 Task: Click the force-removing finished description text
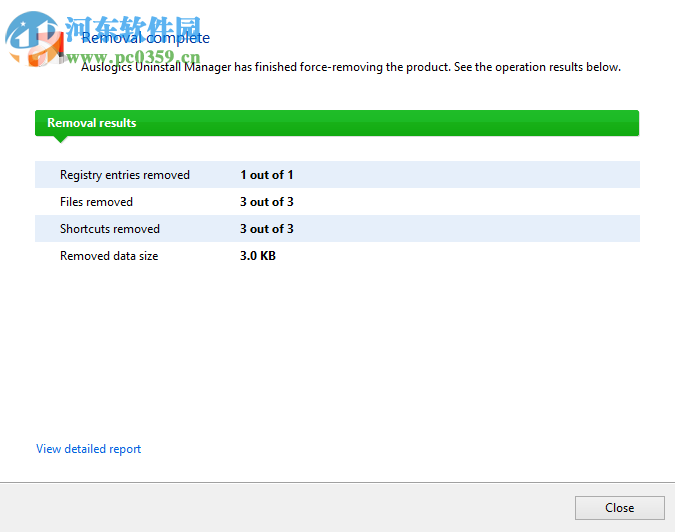[x=351, y=67]
